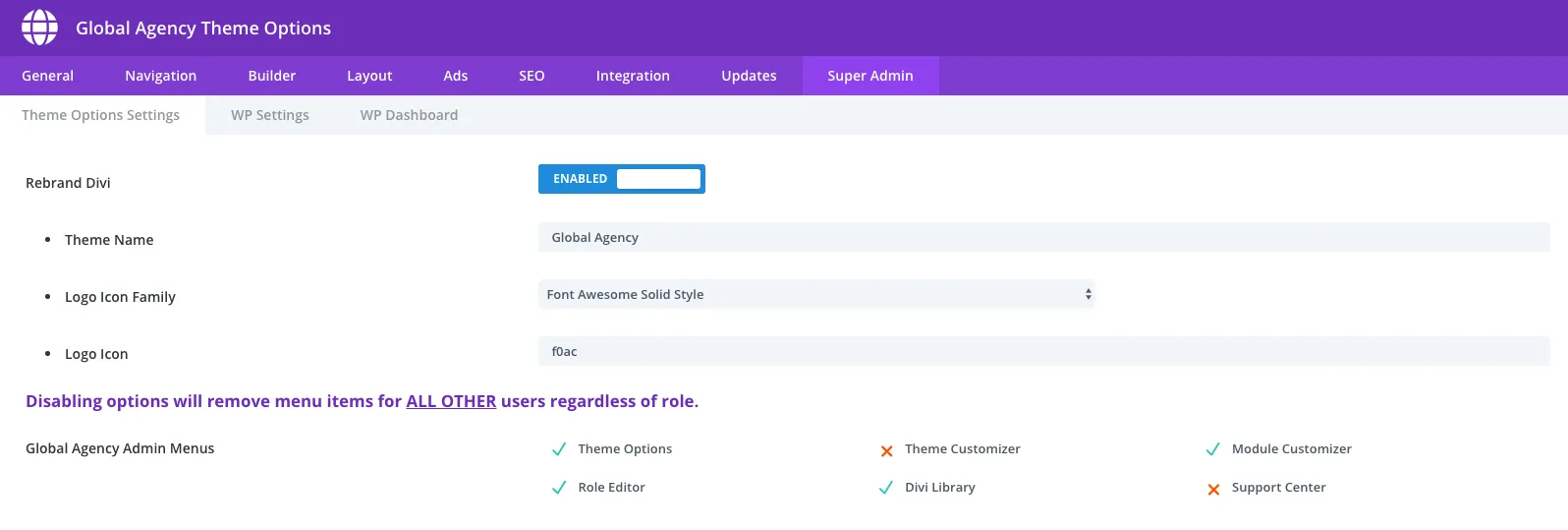Viewport: 1568px width, 530px height.
Task: Click the Theme Name input field
Action: coord(1043,237)
